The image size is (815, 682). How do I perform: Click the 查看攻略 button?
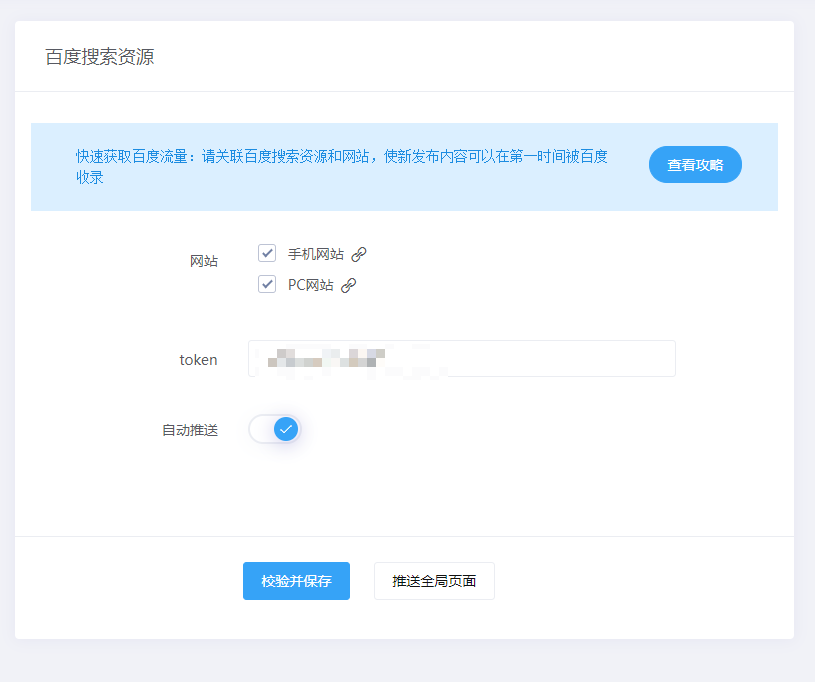(x=695, y=165)
